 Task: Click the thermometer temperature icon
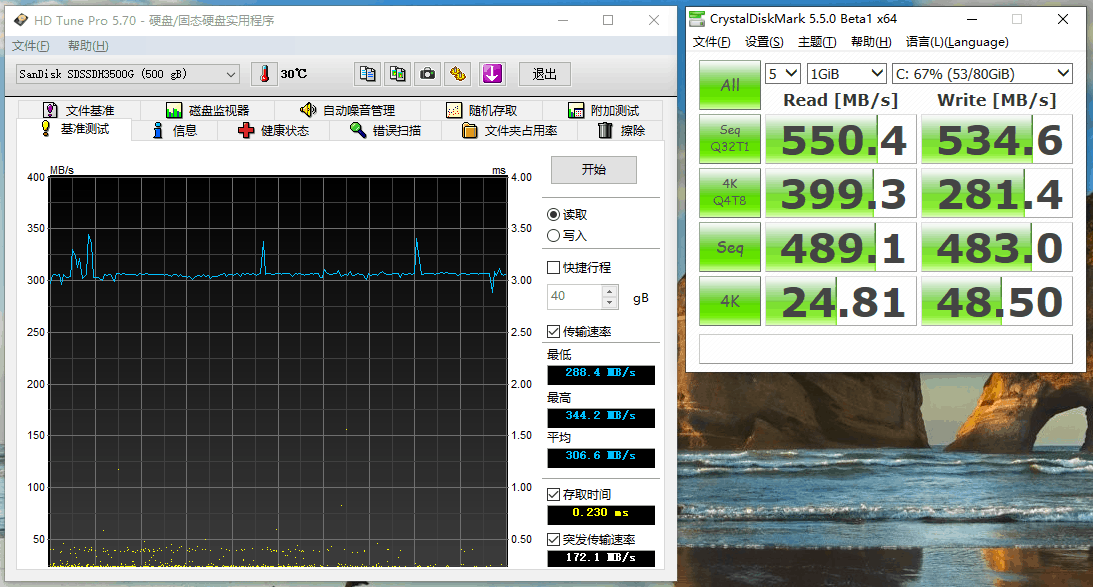point(263,74)
